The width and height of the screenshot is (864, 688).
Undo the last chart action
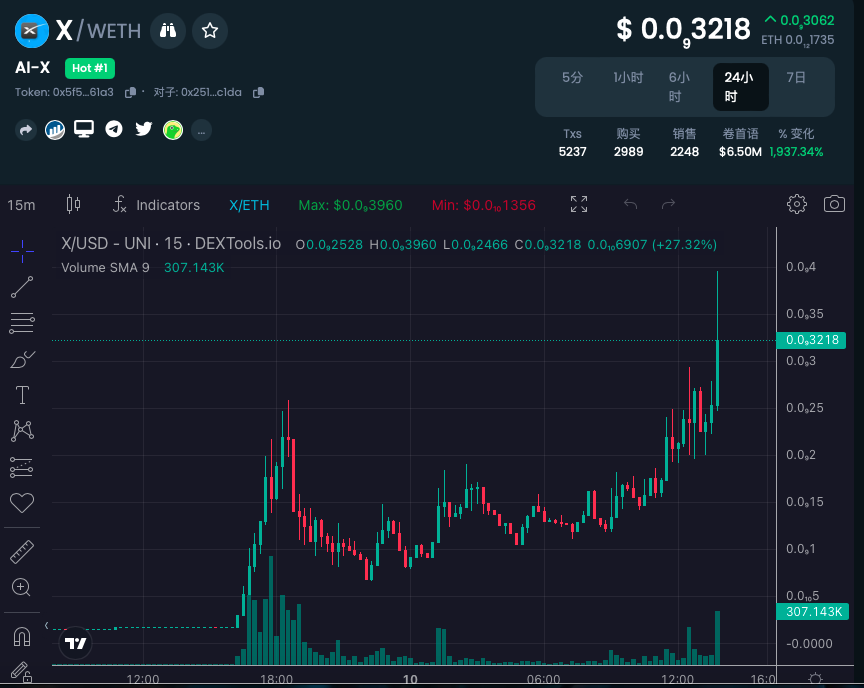pos(630,203)
